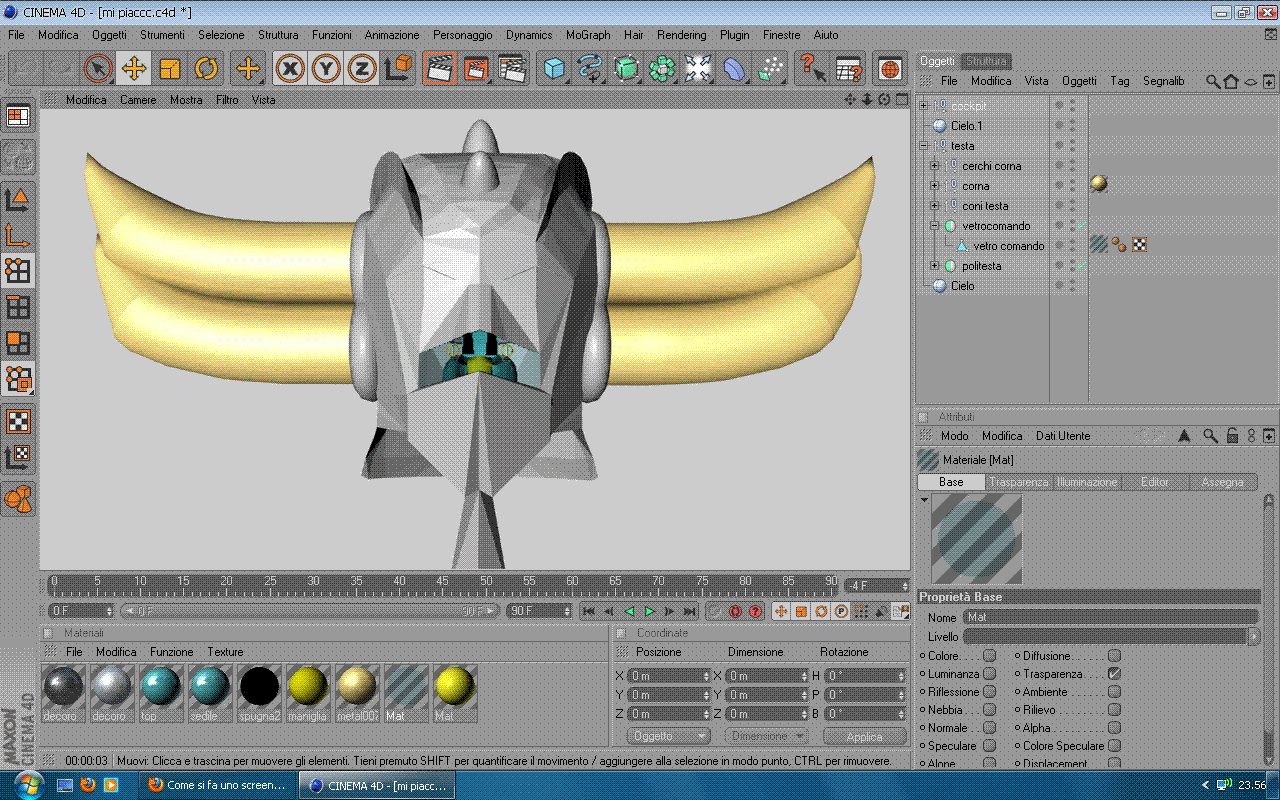1280x800 pixels.
Task: Expand the cerchi corna tree item
Action: 934,166
